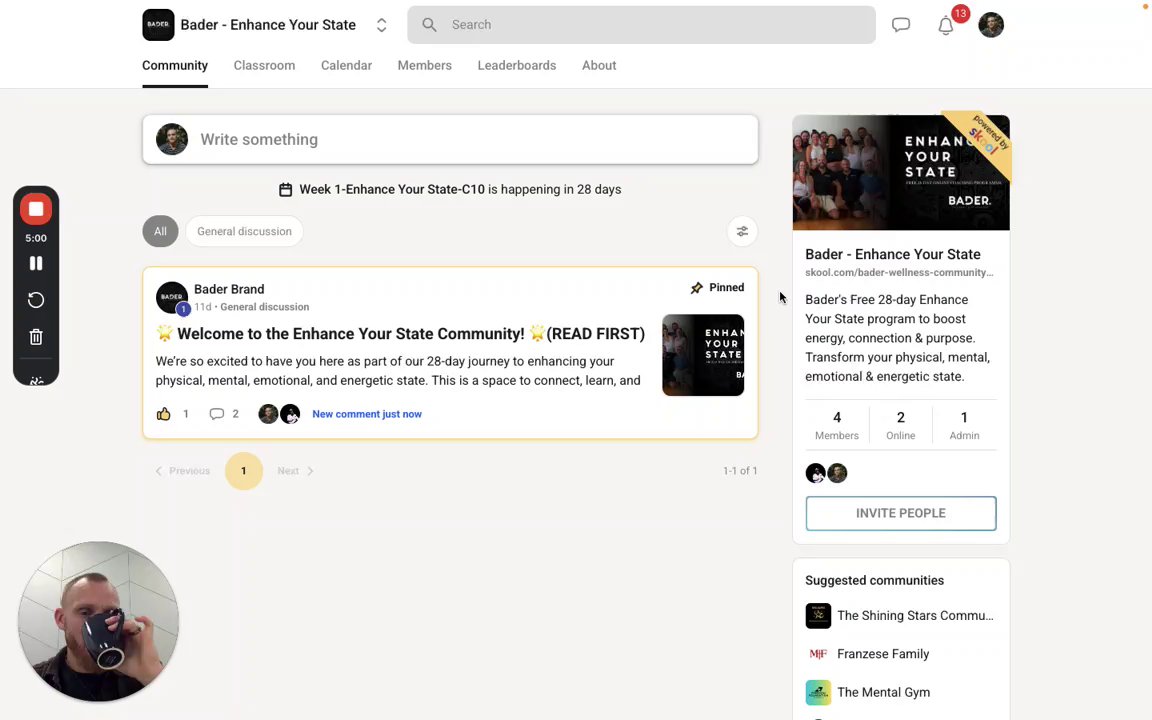The width and height of the screenshot is (1152, 720).
Task: View the 1 Admin count
Action: pos(964,425)
